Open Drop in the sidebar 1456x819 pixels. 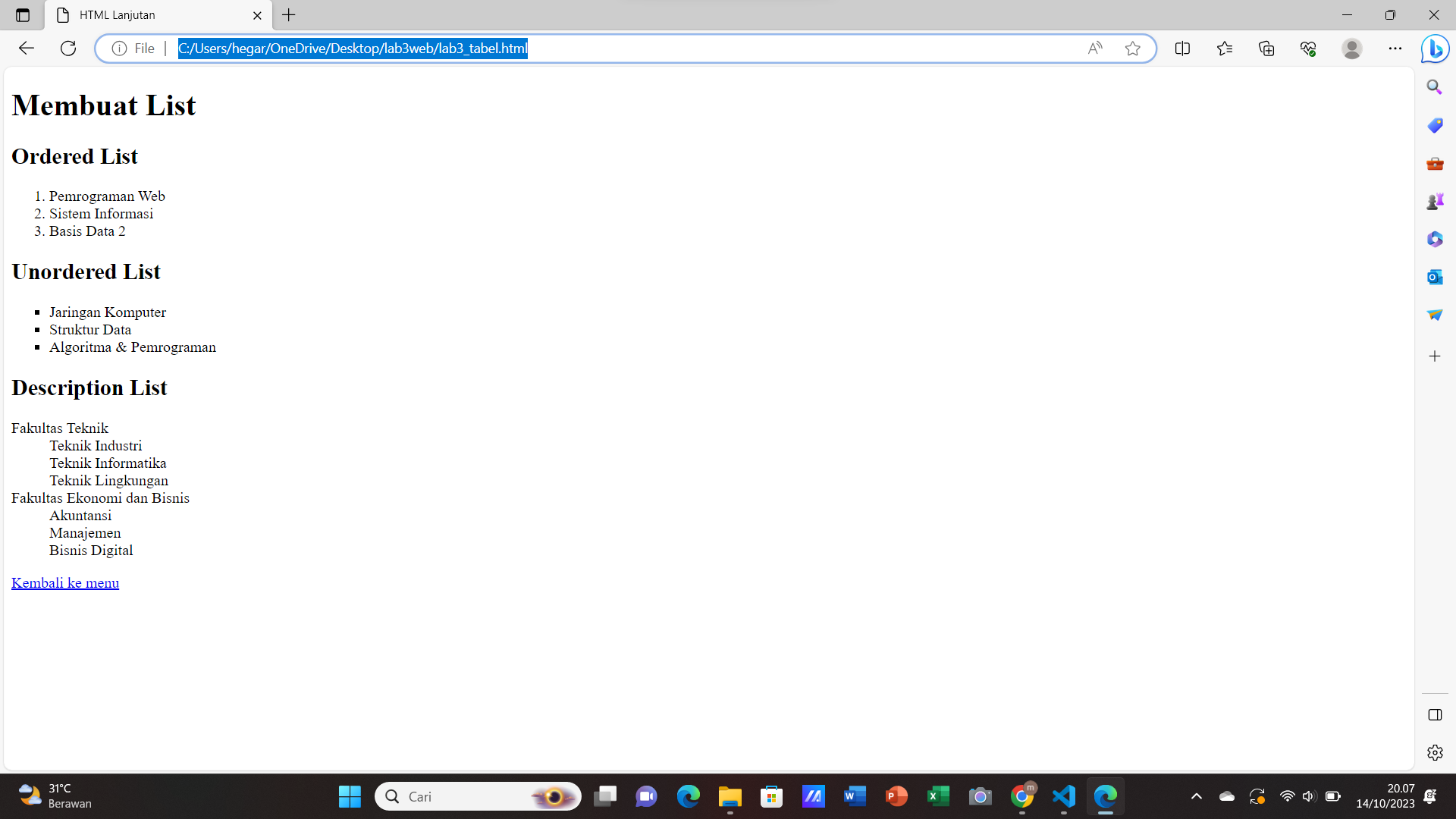(1434, 314)
